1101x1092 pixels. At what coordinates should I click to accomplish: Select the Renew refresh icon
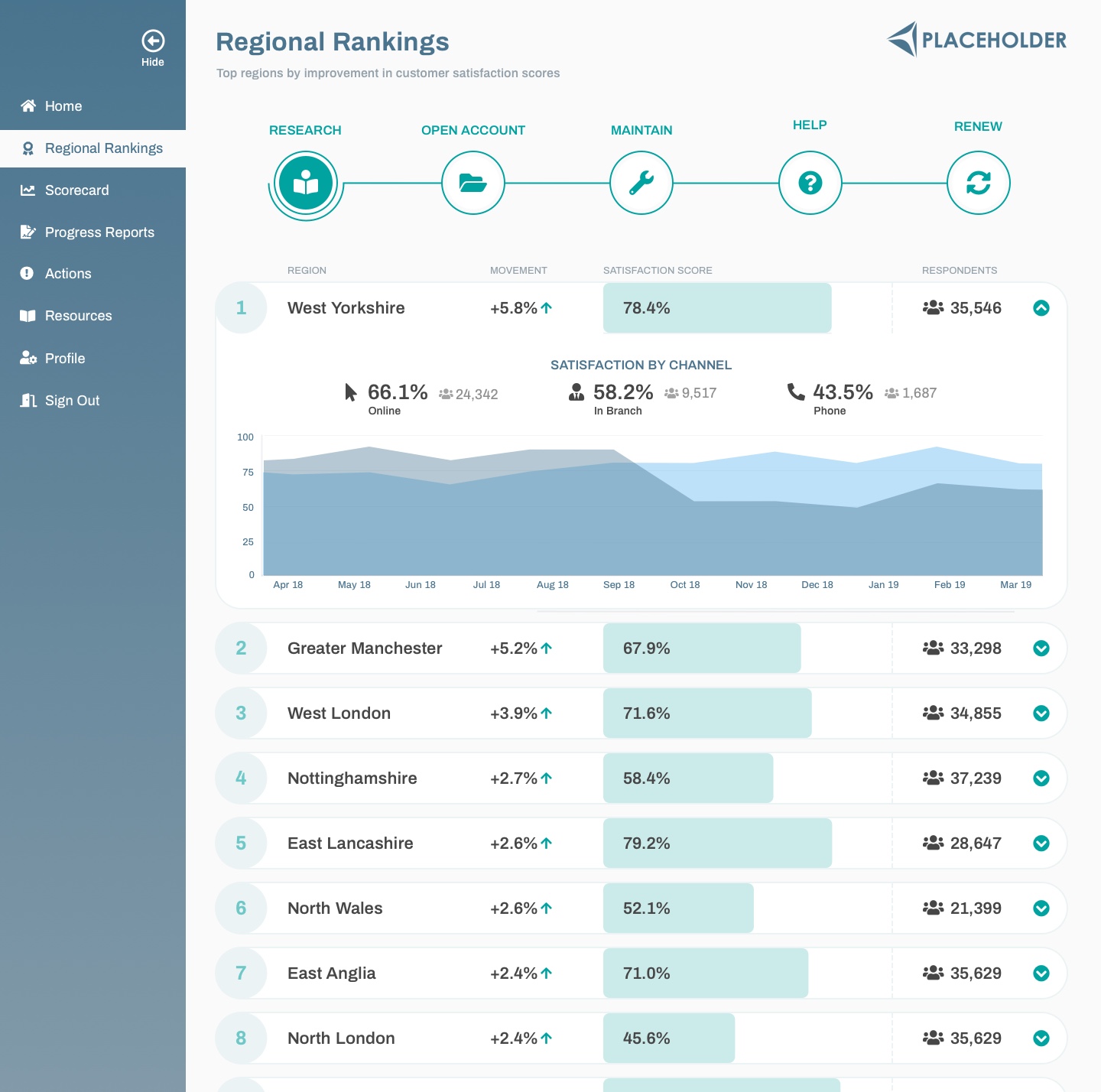click(x=978, y=183)
